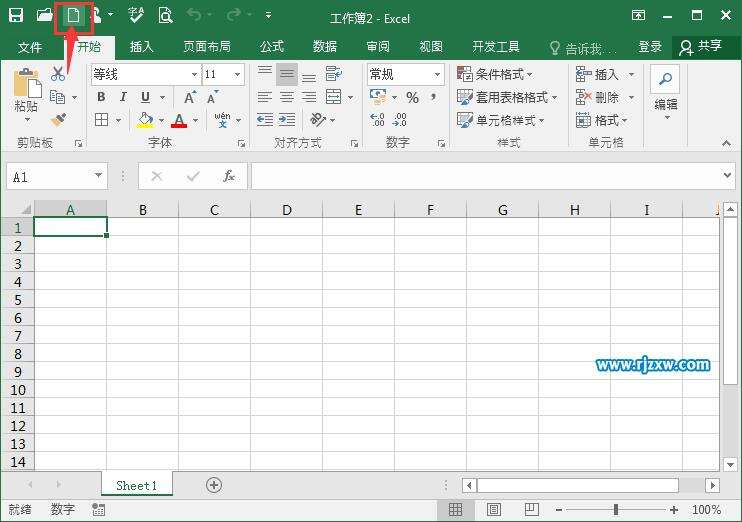Click the Percent style icon
The width and height of the screenshot is (742, 522).
[x=412, y=97]
